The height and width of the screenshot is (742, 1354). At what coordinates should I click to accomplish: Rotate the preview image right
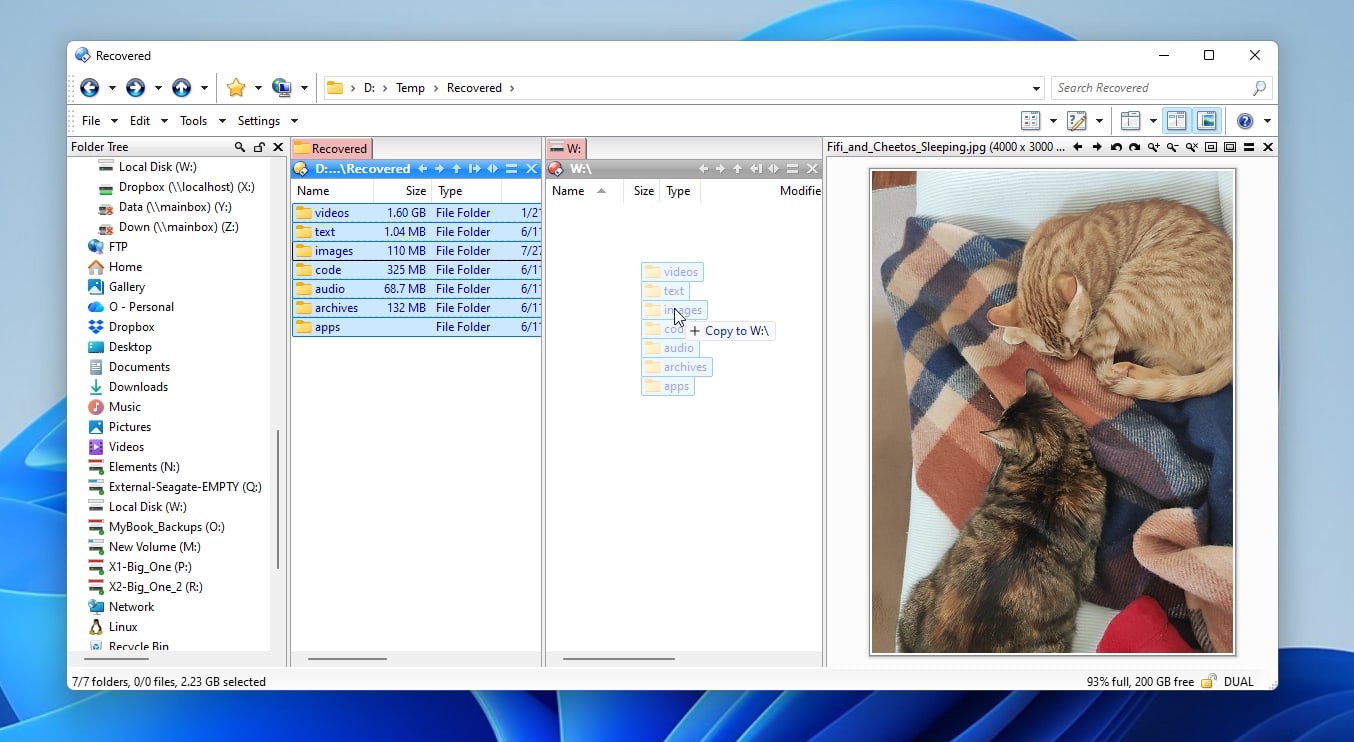[1134, 147]
